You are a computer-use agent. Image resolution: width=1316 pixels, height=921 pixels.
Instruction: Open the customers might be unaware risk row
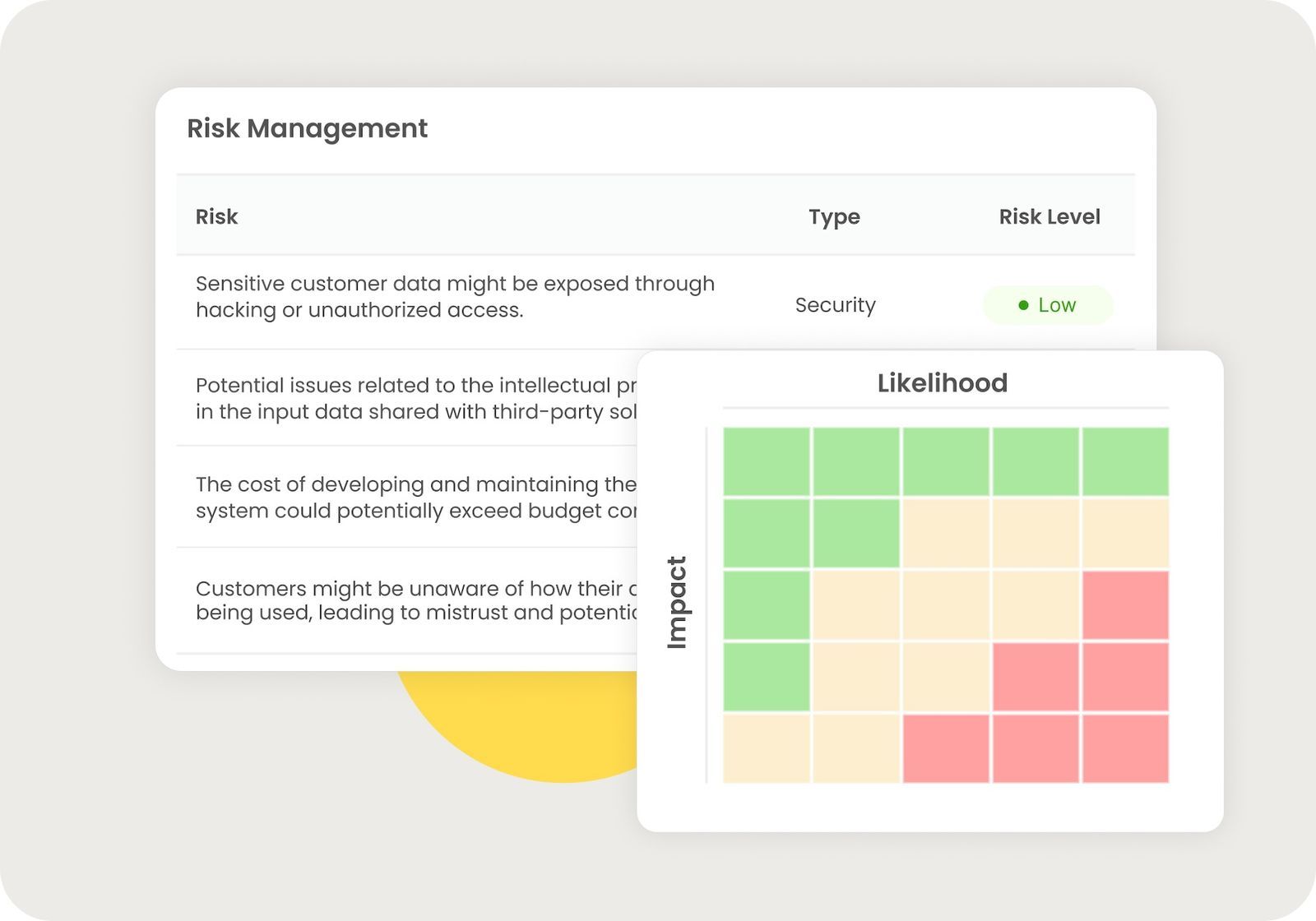pyautogui.click(x=407, y=600)
